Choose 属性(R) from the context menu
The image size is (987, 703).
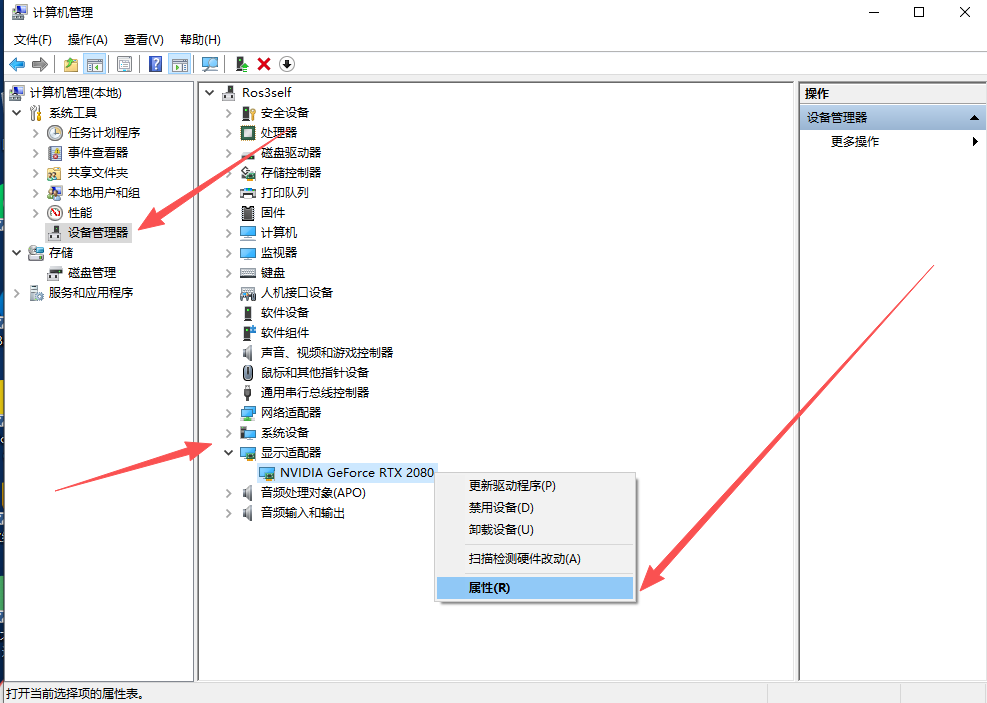489,588
